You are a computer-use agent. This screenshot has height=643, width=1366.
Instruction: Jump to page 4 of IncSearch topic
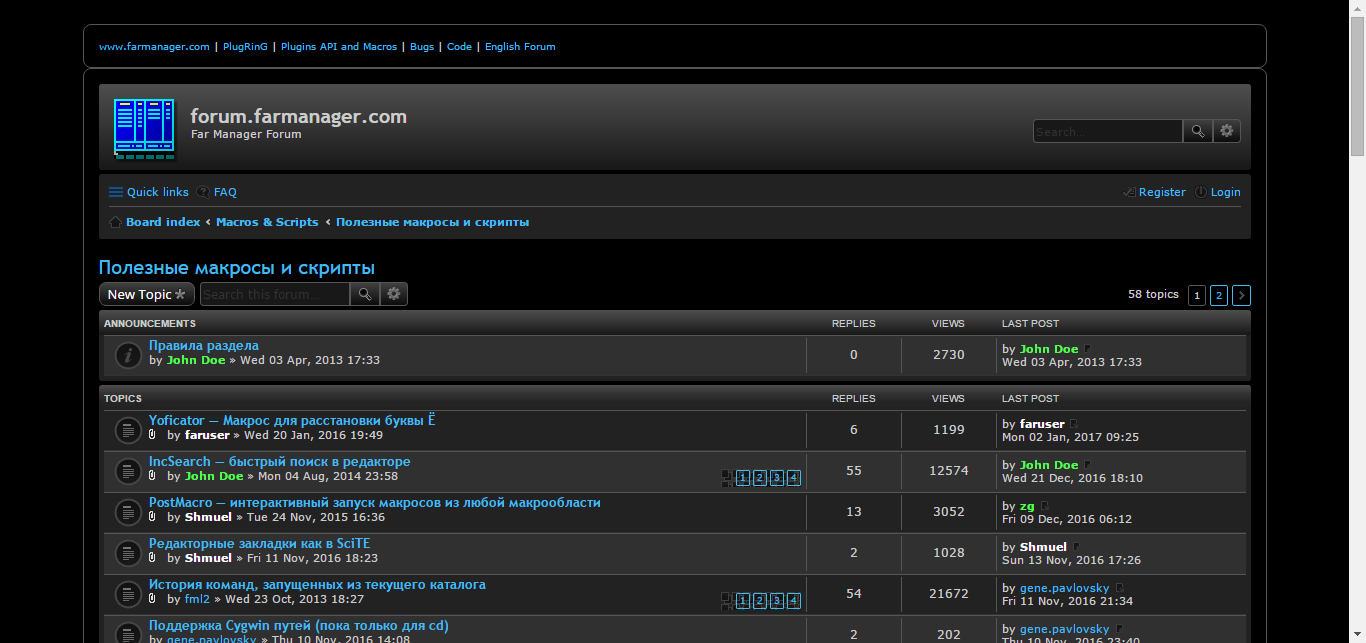tap(793, 478)
